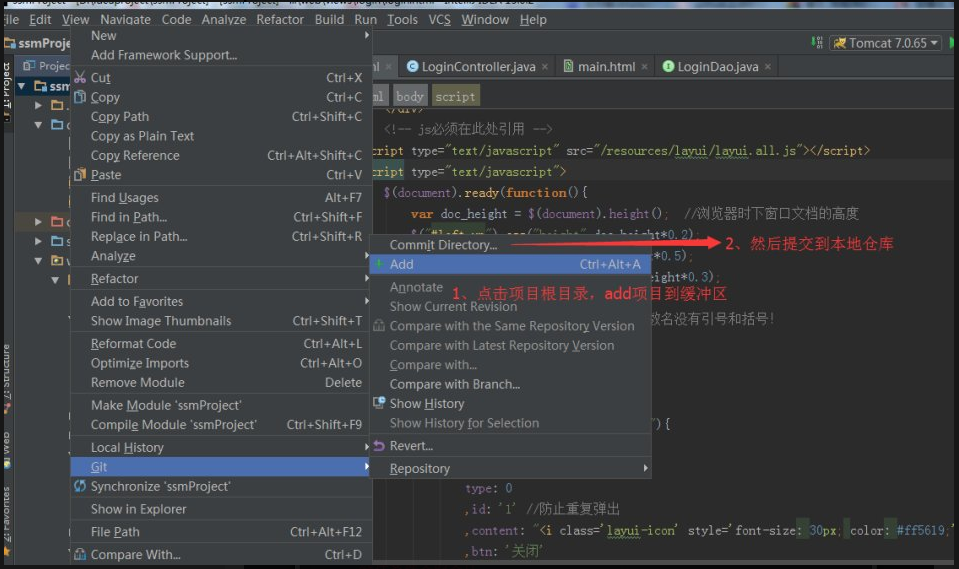Click the LoginDao.java interface icon
959x569 pixels.
click(x=668, y=66)
